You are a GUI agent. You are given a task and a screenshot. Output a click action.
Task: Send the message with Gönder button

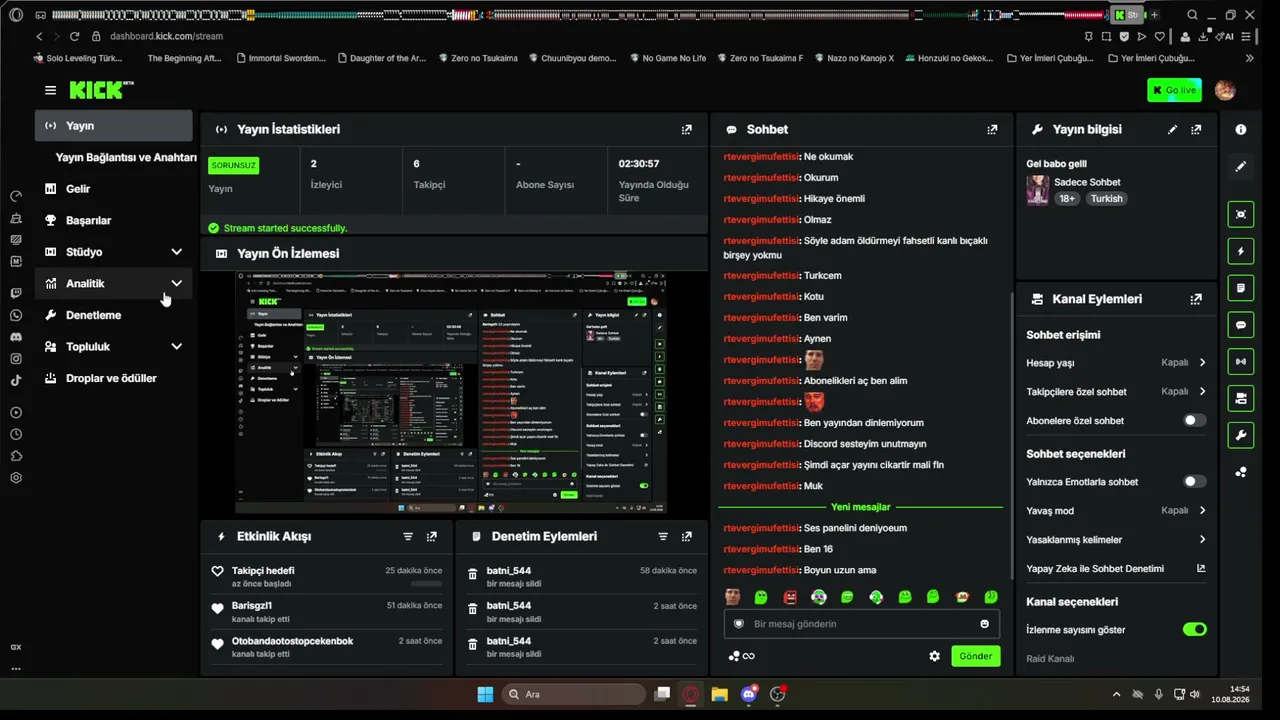click(976, 656)
